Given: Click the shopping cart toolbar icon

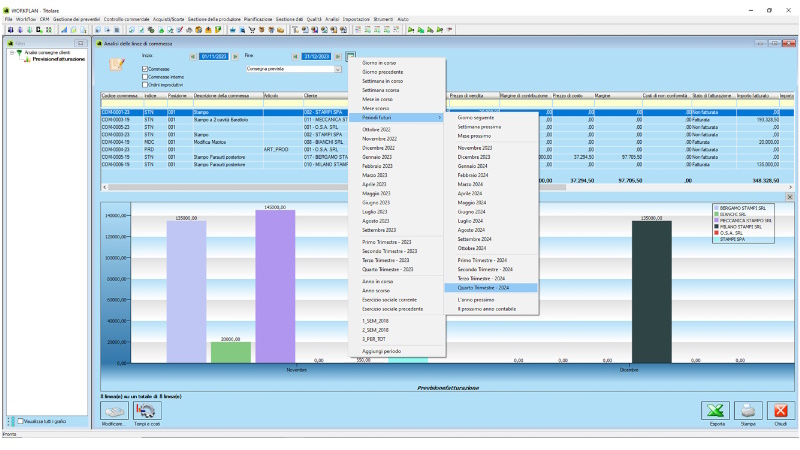Looking at the screenshot, I should [x=252, y=30].
